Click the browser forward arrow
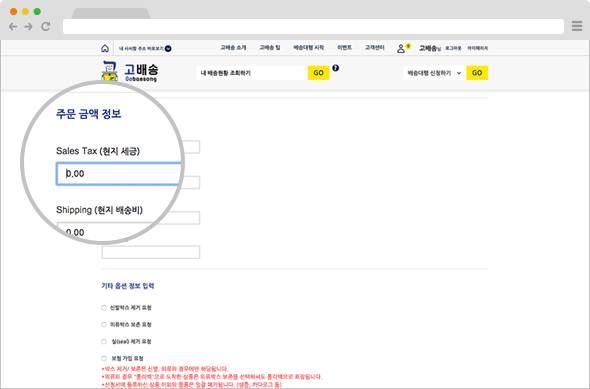The width and height of the screenshot is (590, 389). point(28,26)
